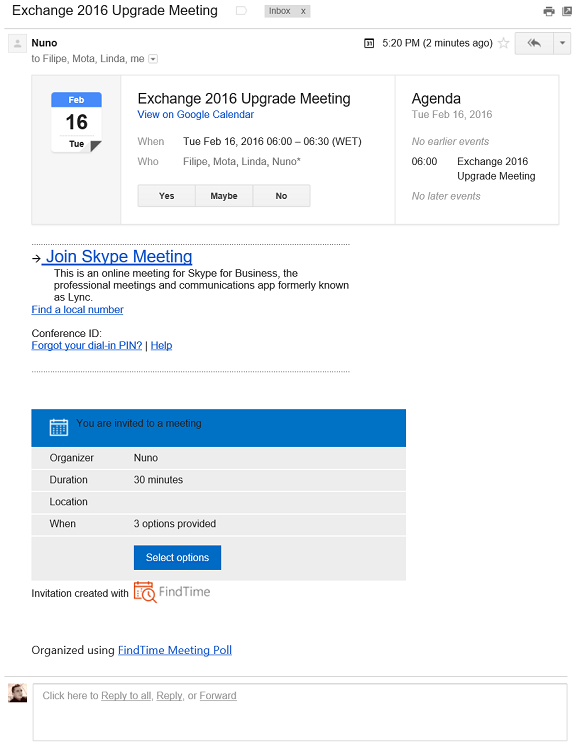Show recipient details dropdown arrow
This screenshot has height=745, width=575.
point(153,59)
